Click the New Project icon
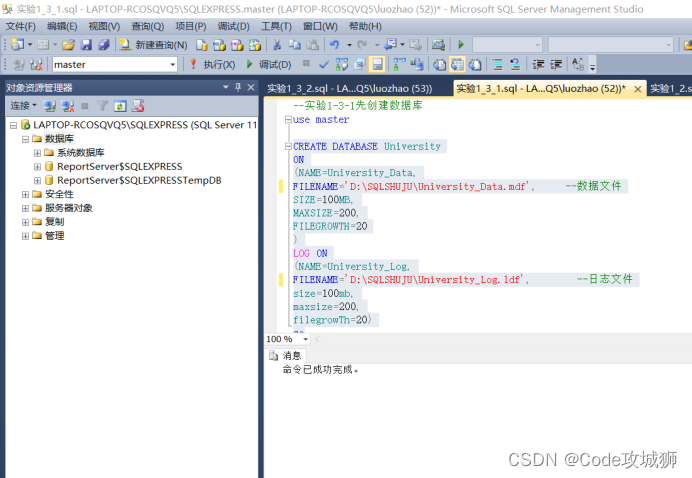 pos(18,45)
